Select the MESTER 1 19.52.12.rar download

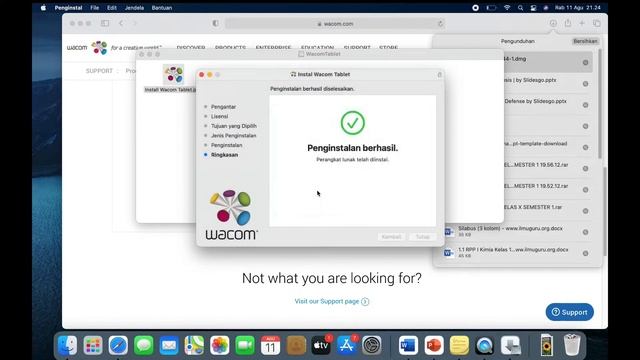pyautogui.click(x=549, y=189)
